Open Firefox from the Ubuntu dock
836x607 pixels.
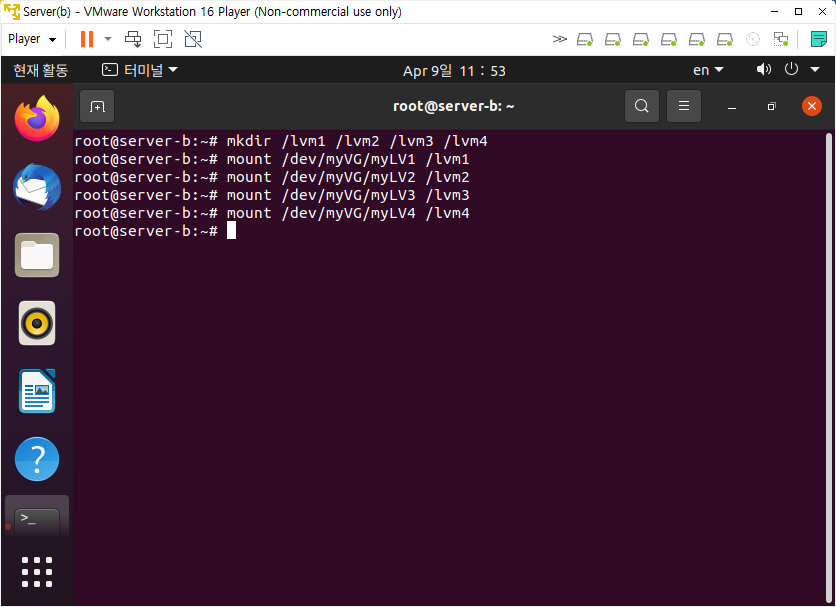click(37, 118)
